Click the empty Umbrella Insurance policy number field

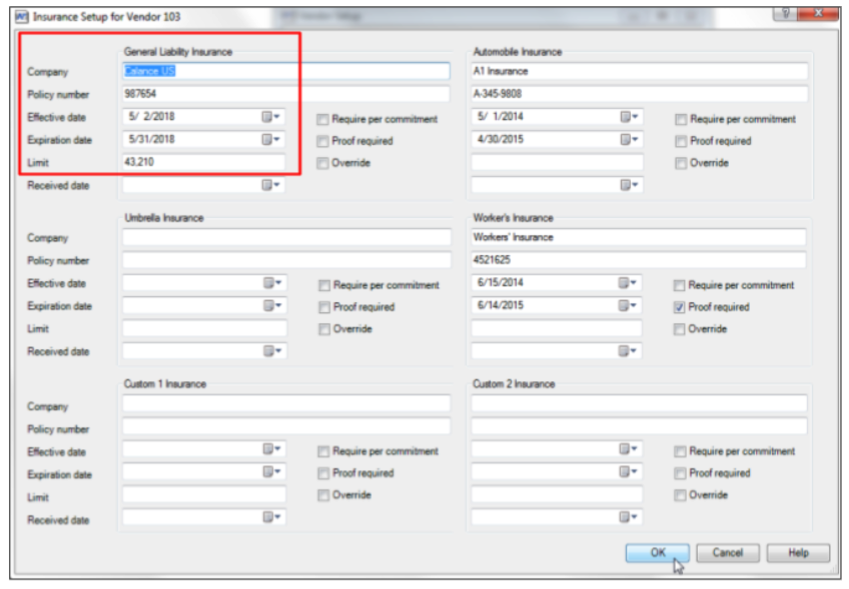pyautogui.click(x=287, y=262)
